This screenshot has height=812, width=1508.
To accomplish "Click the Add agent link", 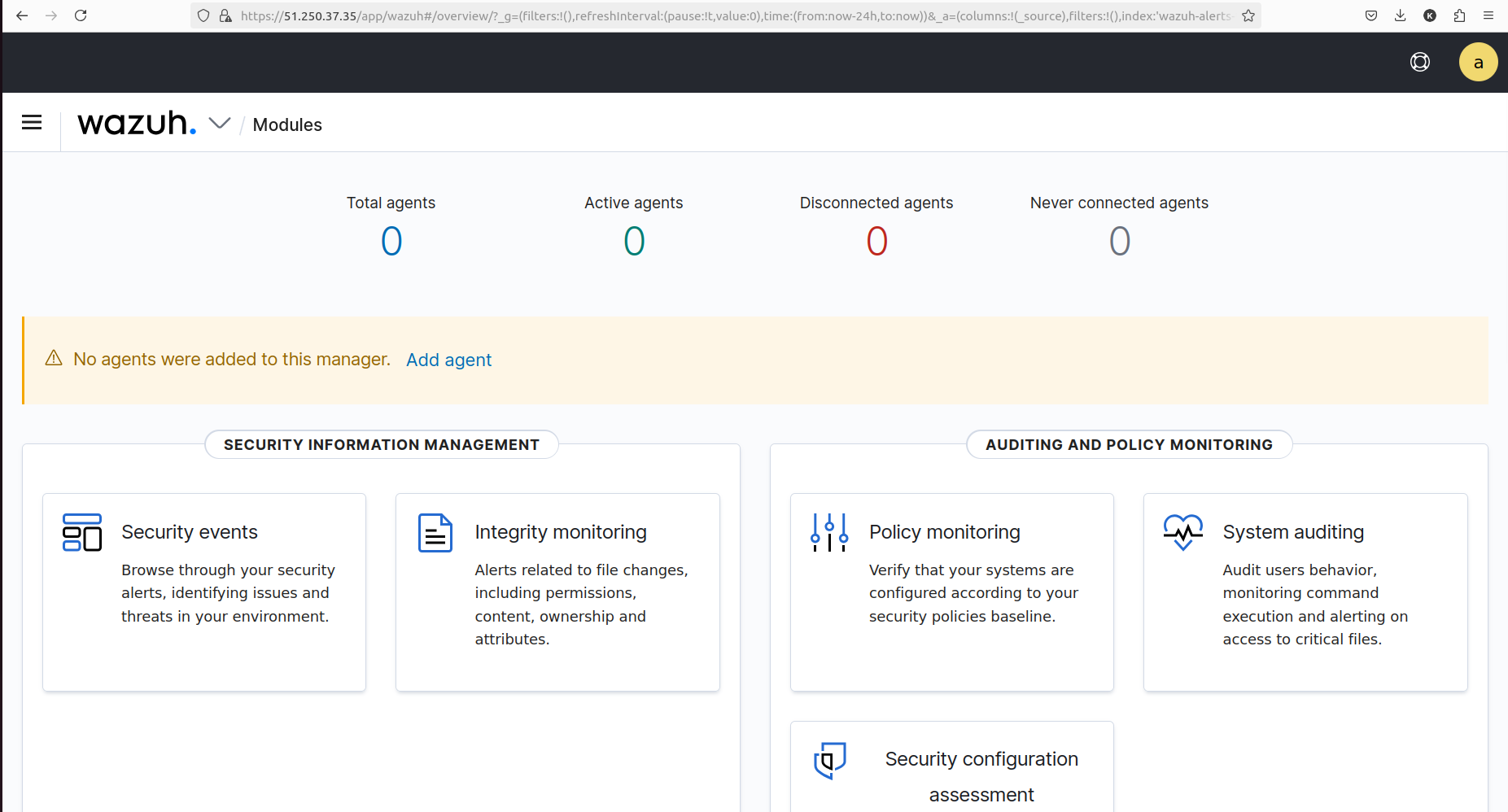I will (449, 360).
